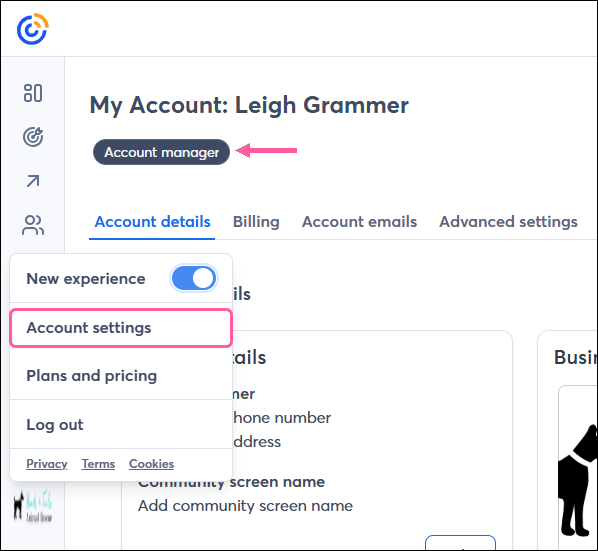Switch to the Account details tab

click(x=152, y=222)
